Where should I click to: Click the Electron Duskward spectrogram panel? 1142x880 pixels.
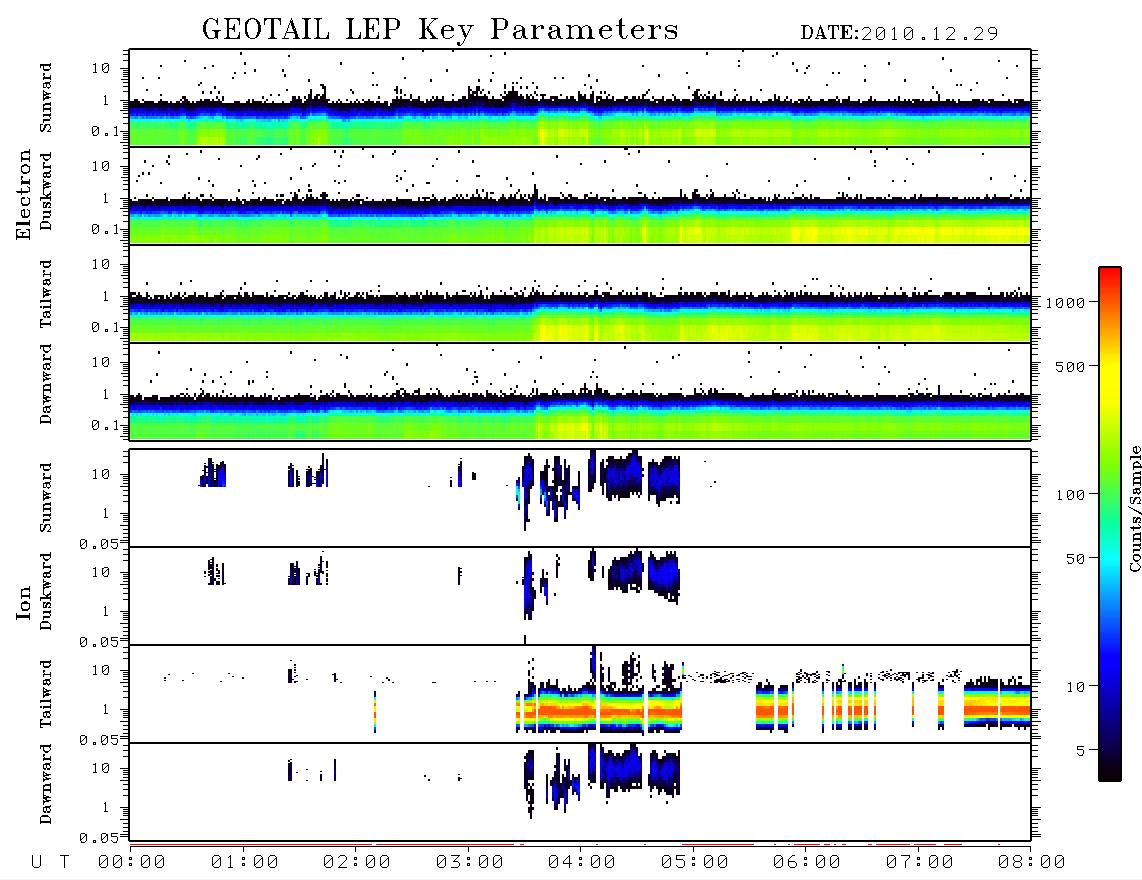point(580,195)
